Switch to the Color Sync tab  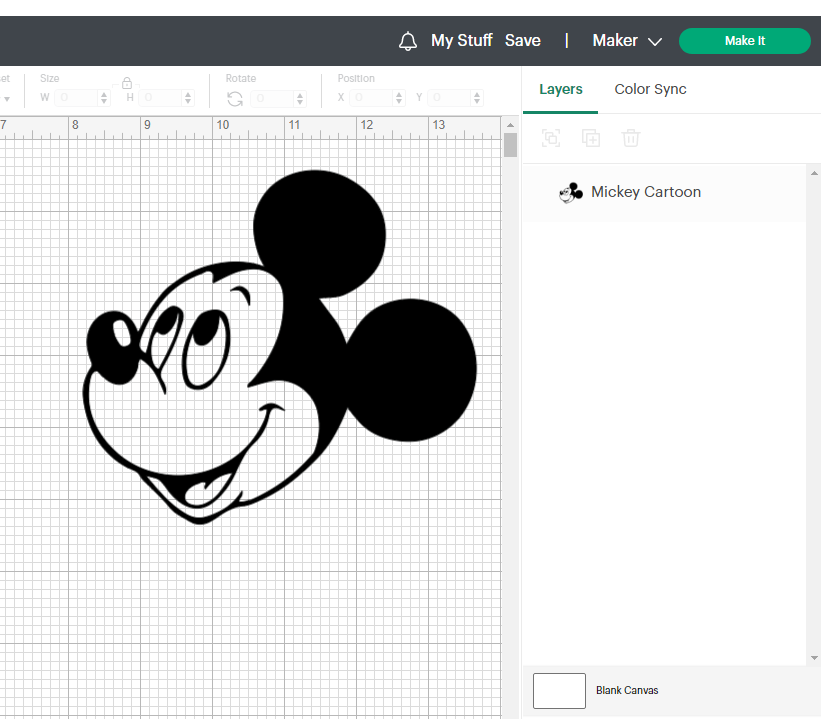(650, 89)
